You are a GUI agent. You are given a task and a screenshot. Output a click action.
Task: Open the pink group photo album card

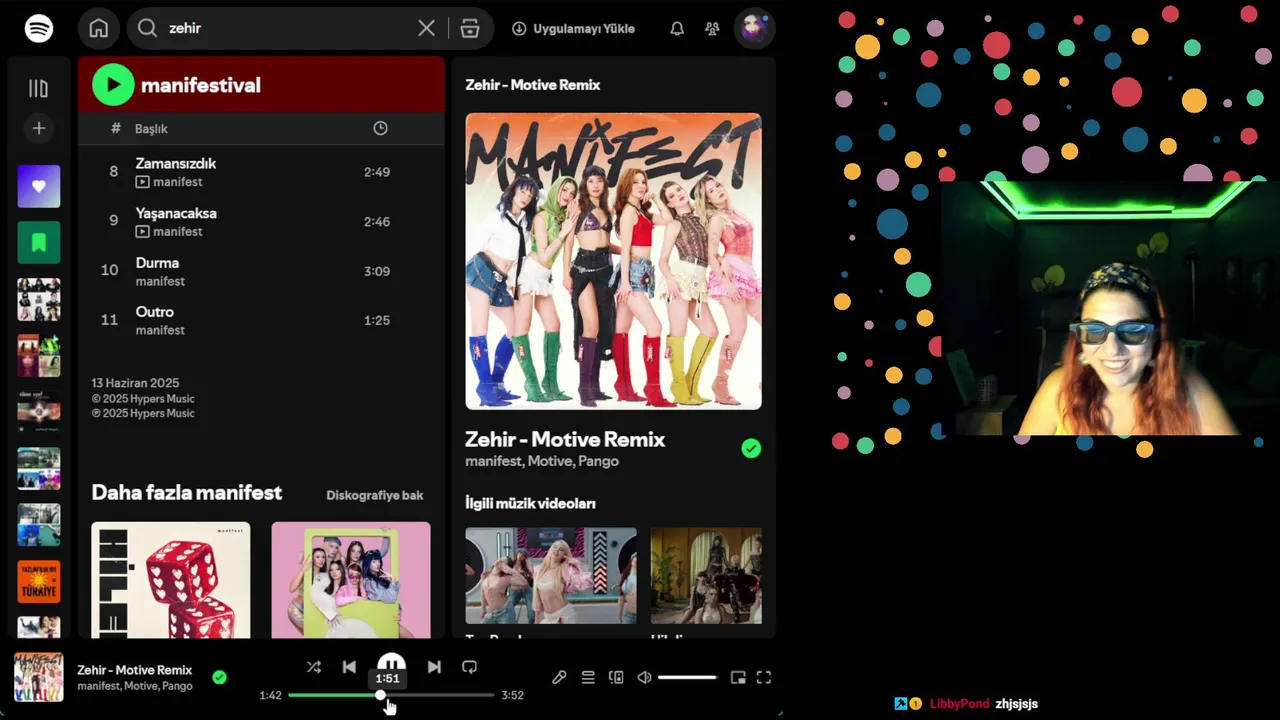[x=351, y=580]
